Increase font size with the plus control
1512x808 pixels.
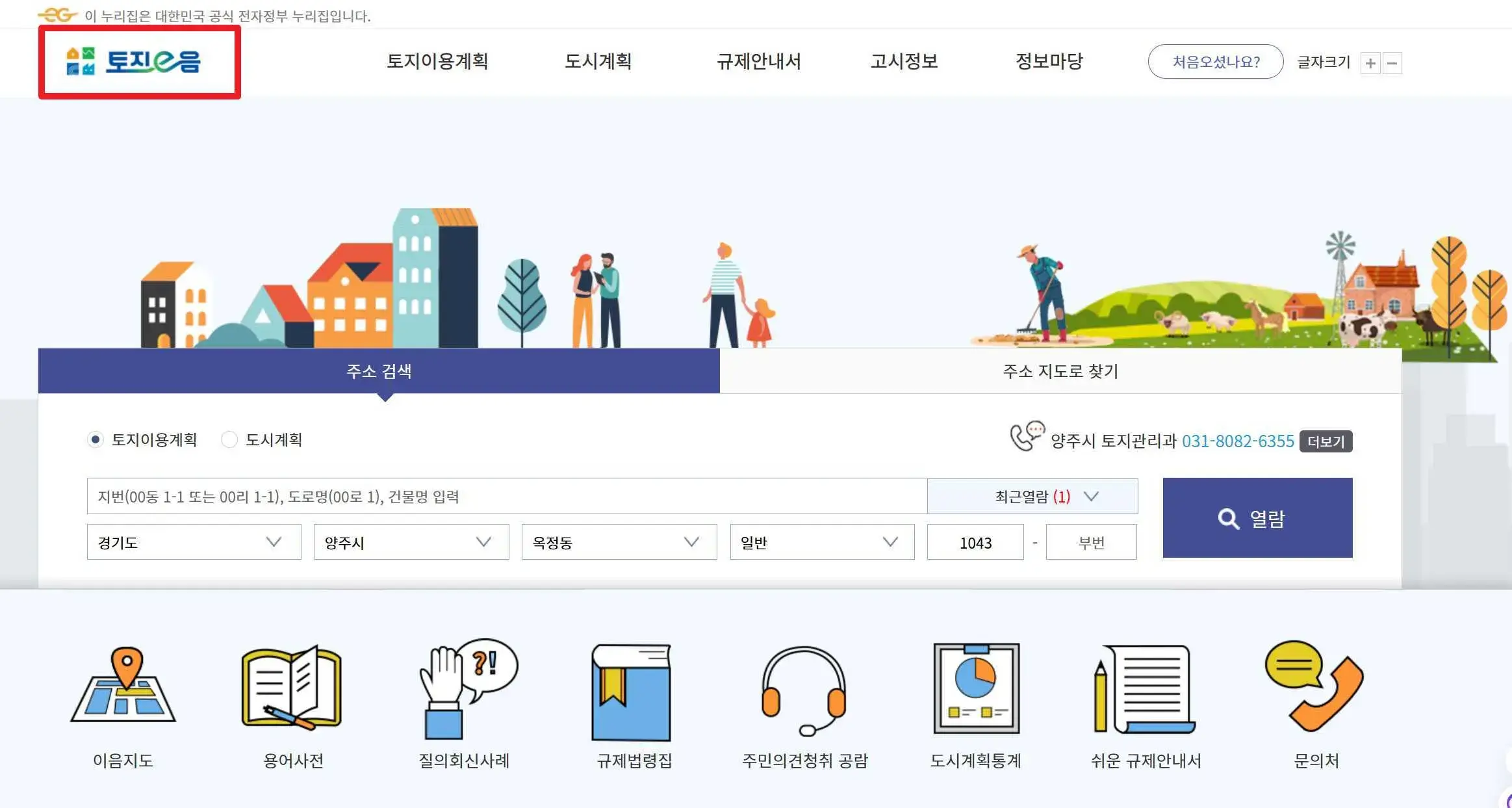pos(1370,62)
